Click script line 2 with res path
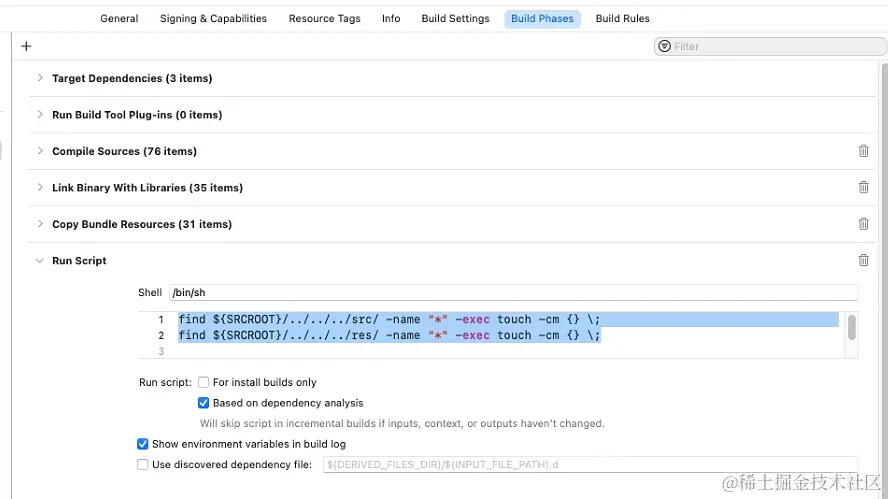This screenshot has height=499, width=888. (389, 335)
